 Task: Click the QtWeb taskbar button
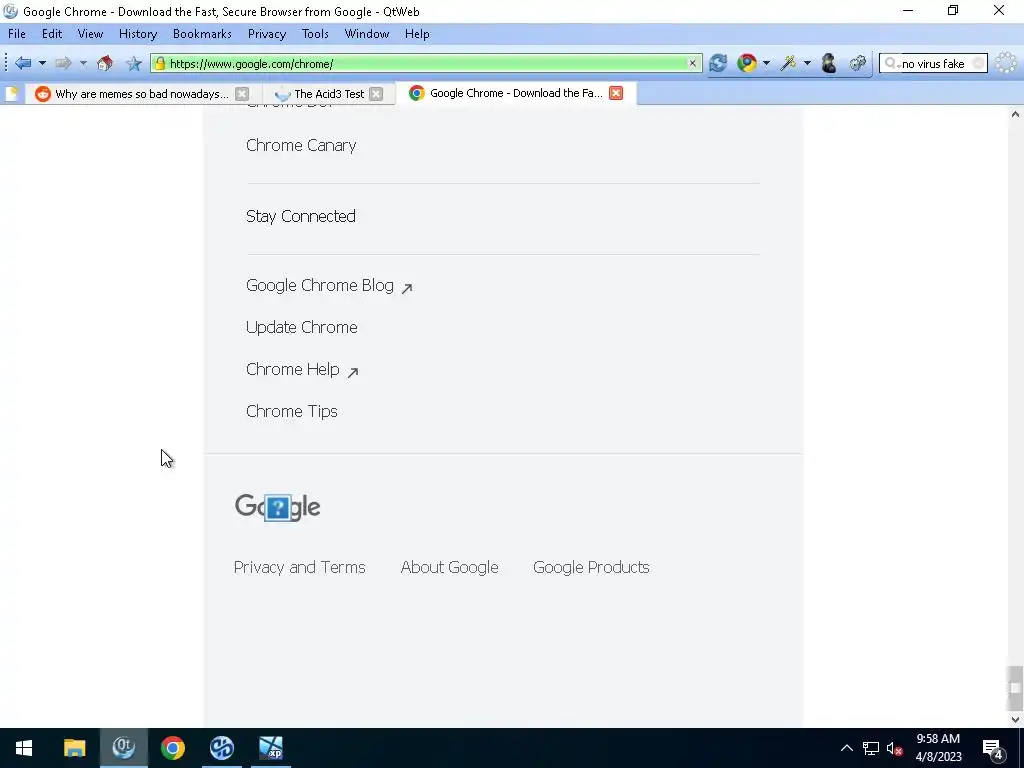pyautogui.click(x=123, y=748)
